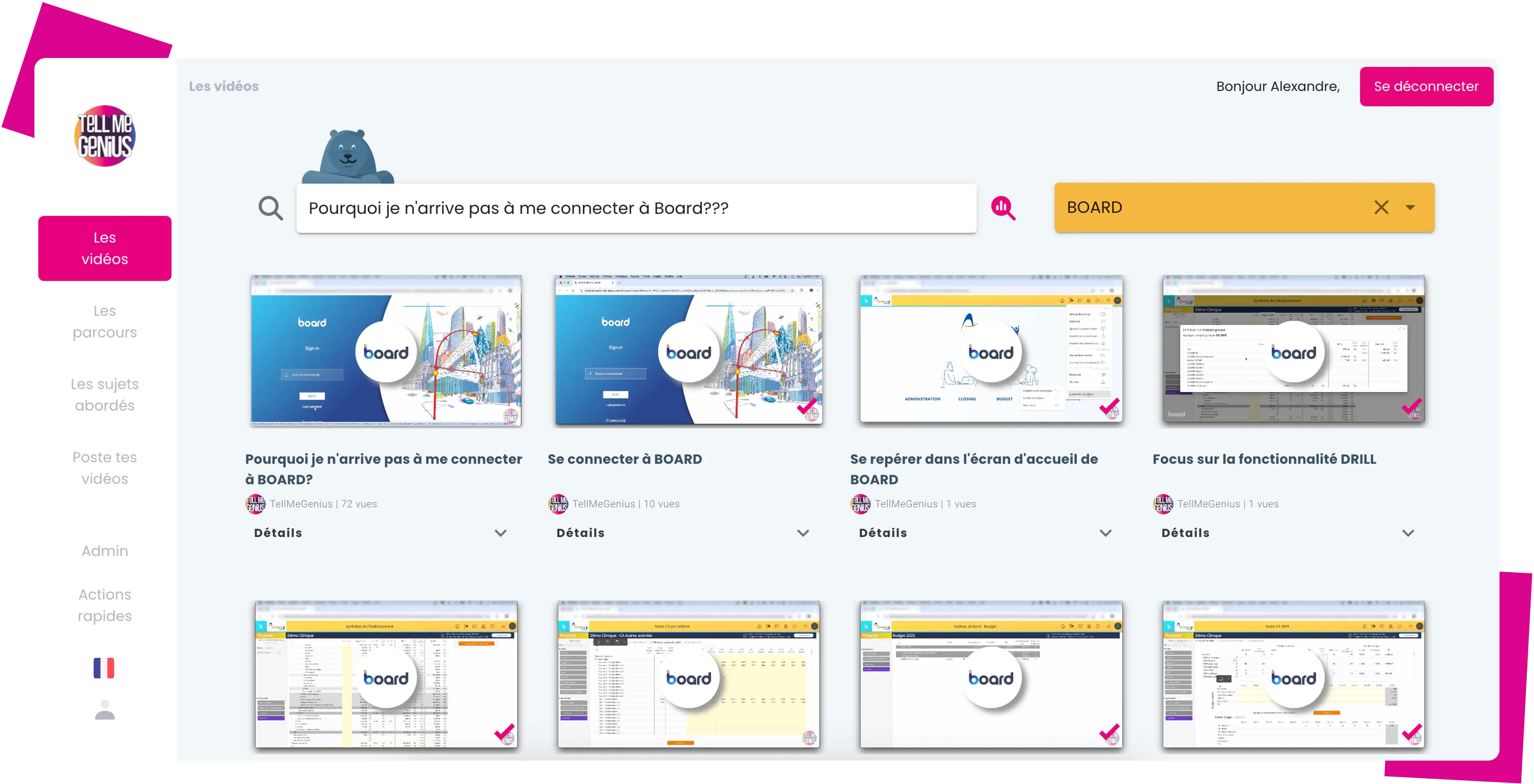Viewport: 1534px width, 784px height.
Task: Open the Se repérer dans l'écran d'accueil thumbnail
Action: click(991, 349)
